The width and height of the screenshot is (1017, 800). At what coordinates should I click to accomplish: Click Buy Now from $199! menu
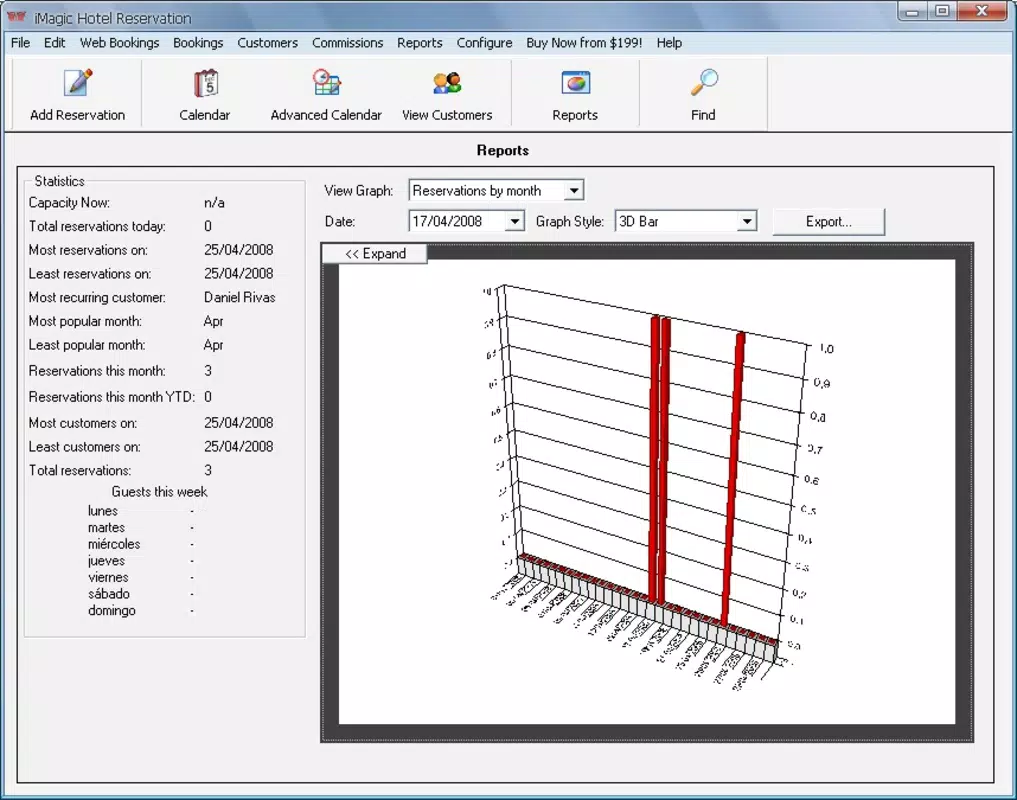[584, 43]
